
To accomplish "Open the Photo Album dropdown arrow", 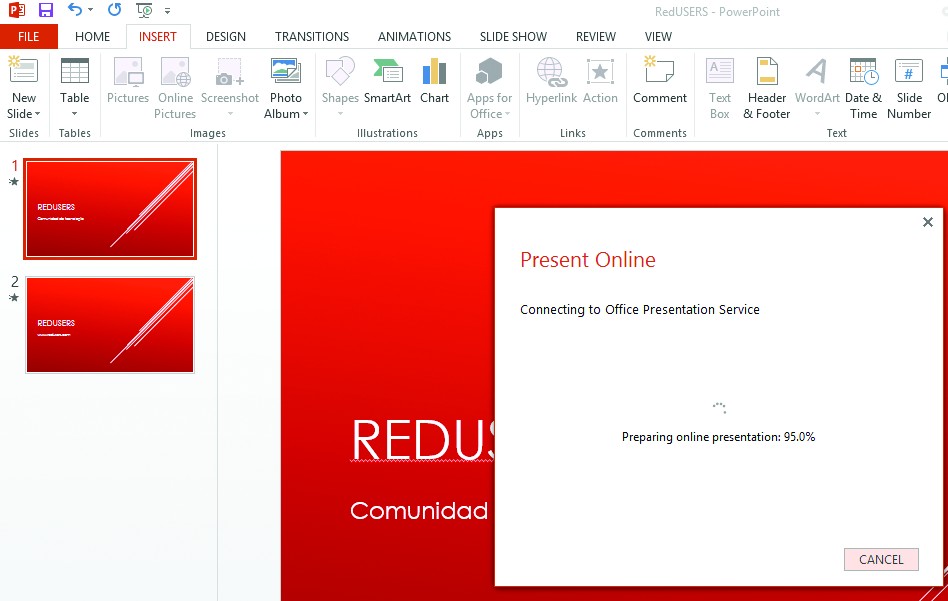I will point(305,114).
